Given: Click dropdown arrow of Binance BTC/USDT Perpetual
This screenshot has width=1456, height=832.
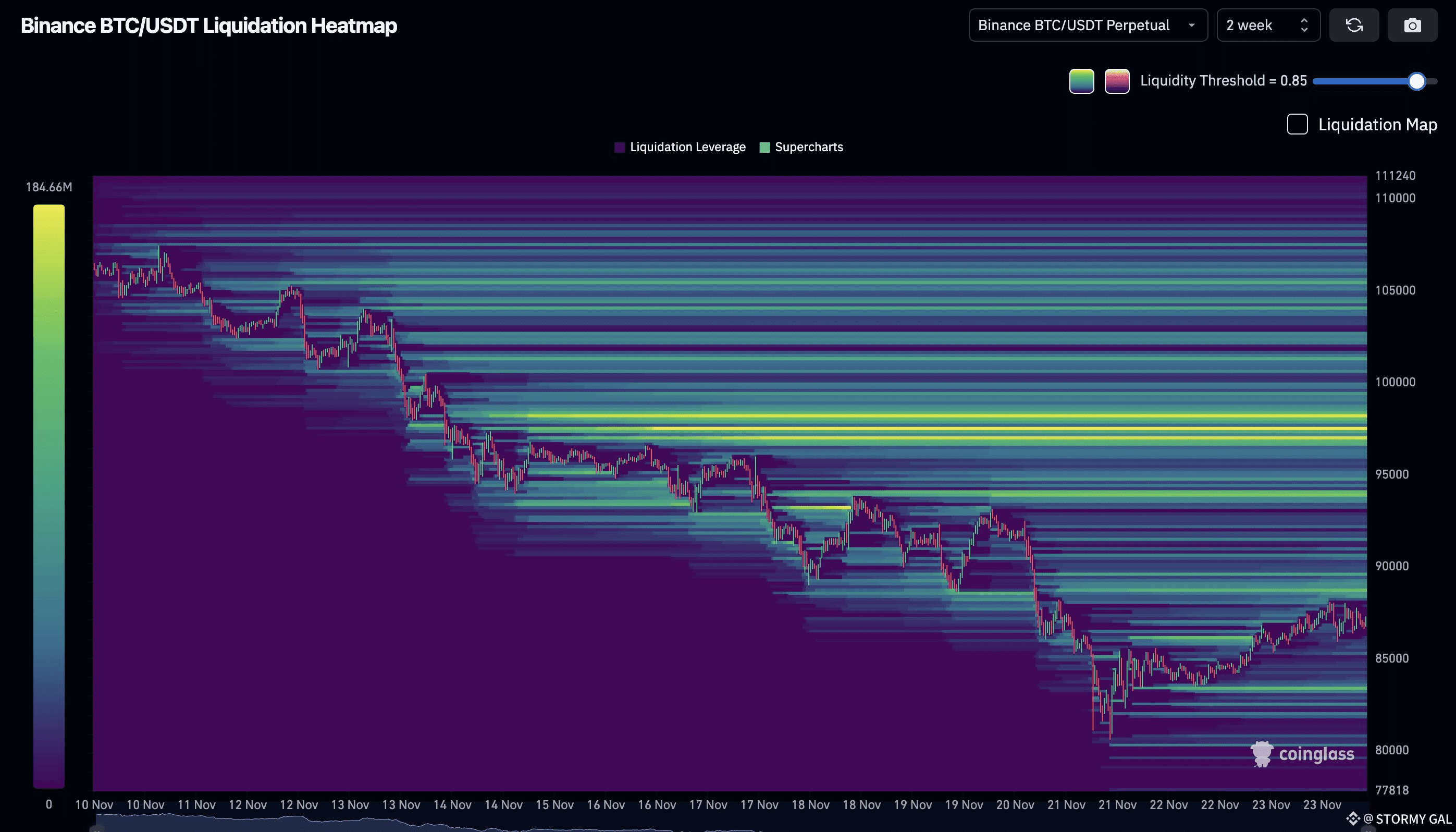Looking at the screenshot, I should 1191,25.
